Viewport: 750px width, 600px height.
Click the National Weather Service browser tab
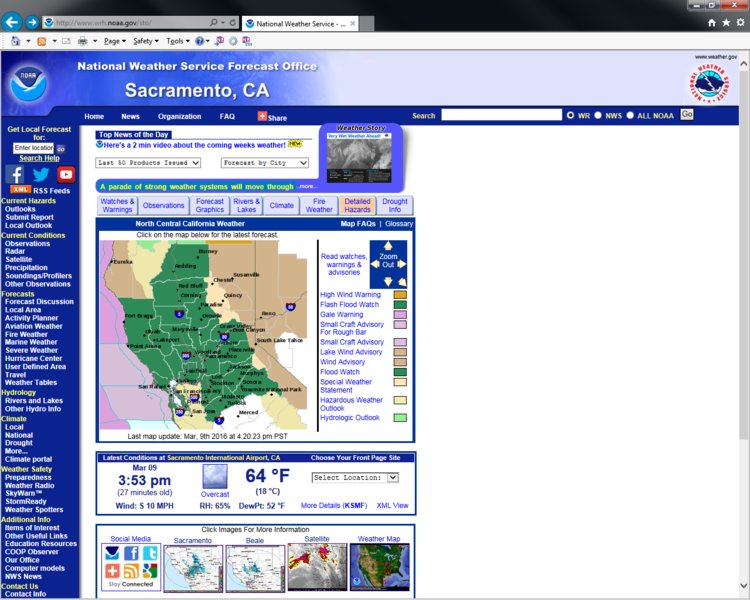click(x=300, y=23)
